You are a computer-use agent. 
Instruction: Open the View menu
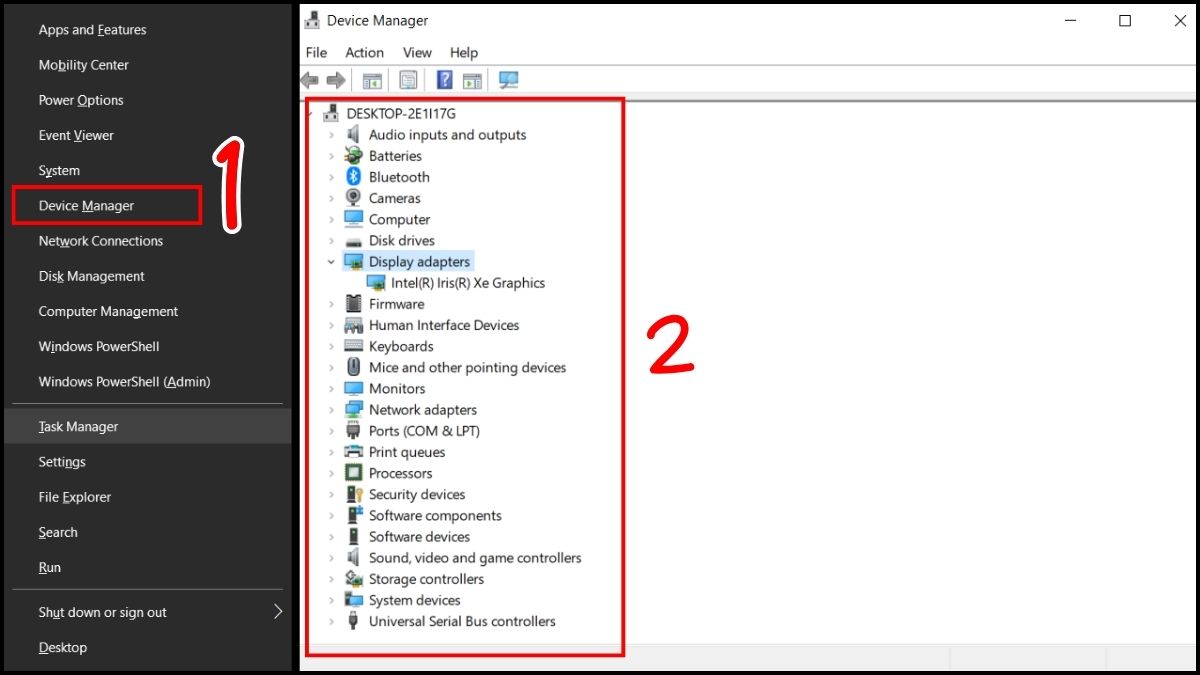417,52
